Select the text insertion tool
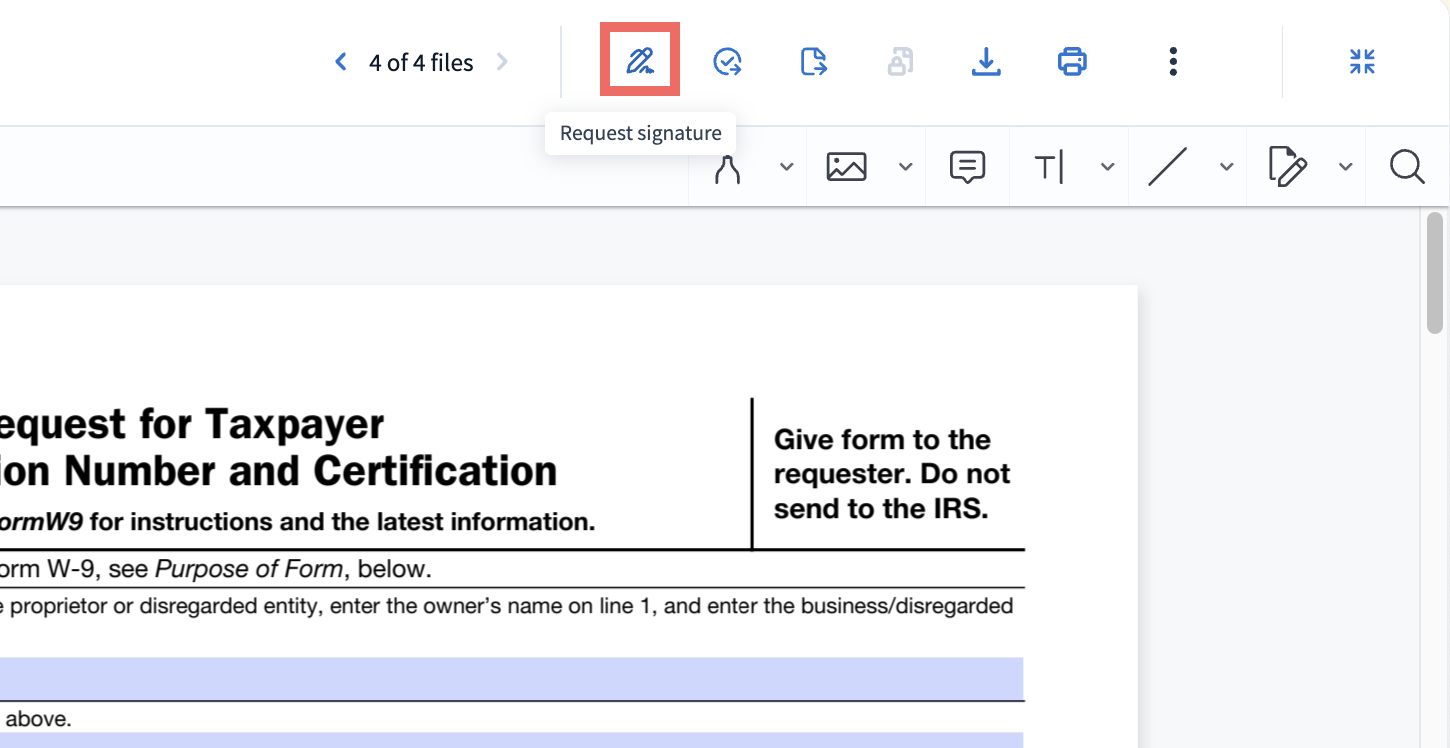Viewport: 1450px width, 748px height. pyautogui.click(x=1048, y=167)
